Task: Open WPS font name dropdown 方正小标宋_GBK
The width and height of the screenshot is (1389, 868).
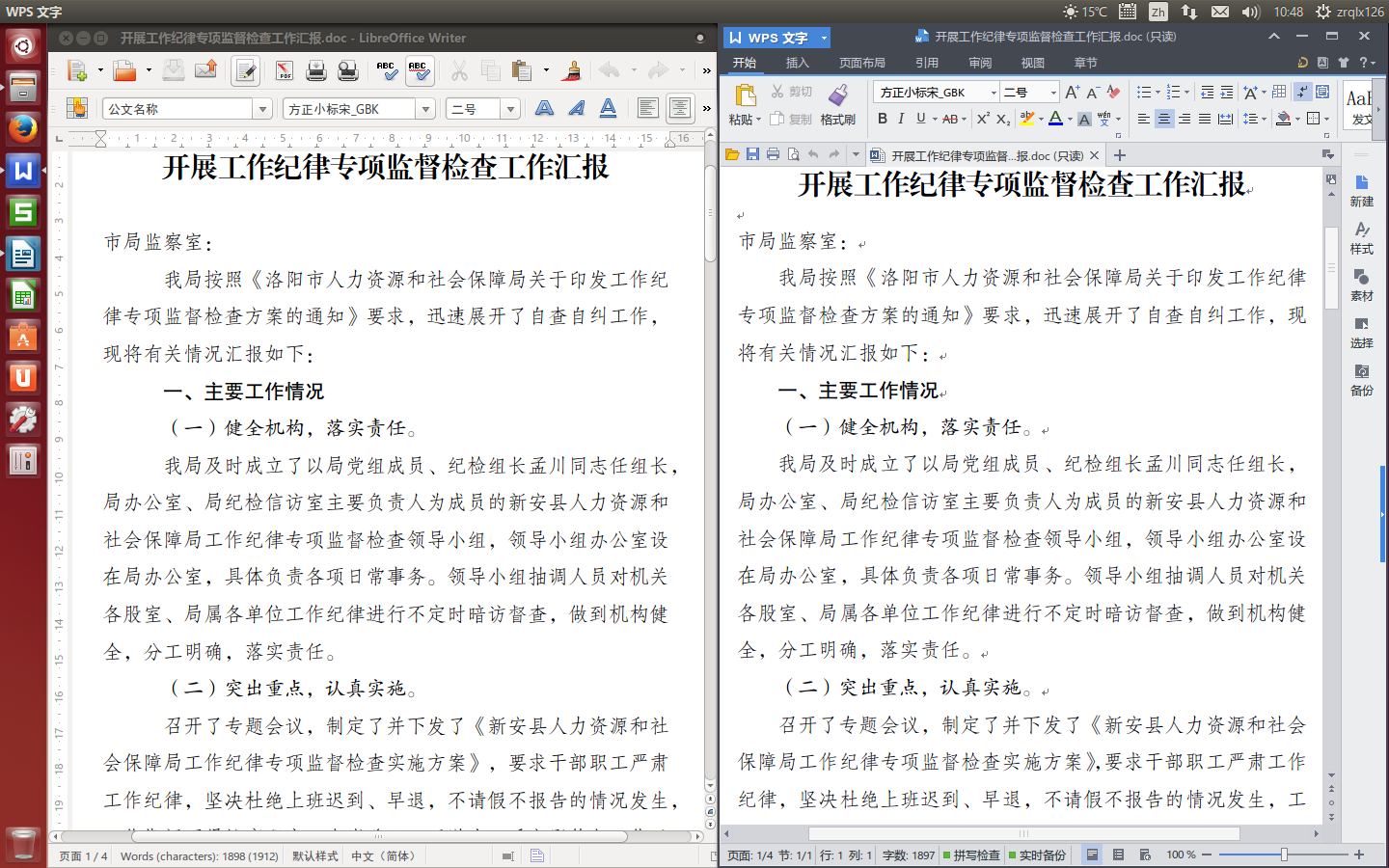Action: [994, 93]
